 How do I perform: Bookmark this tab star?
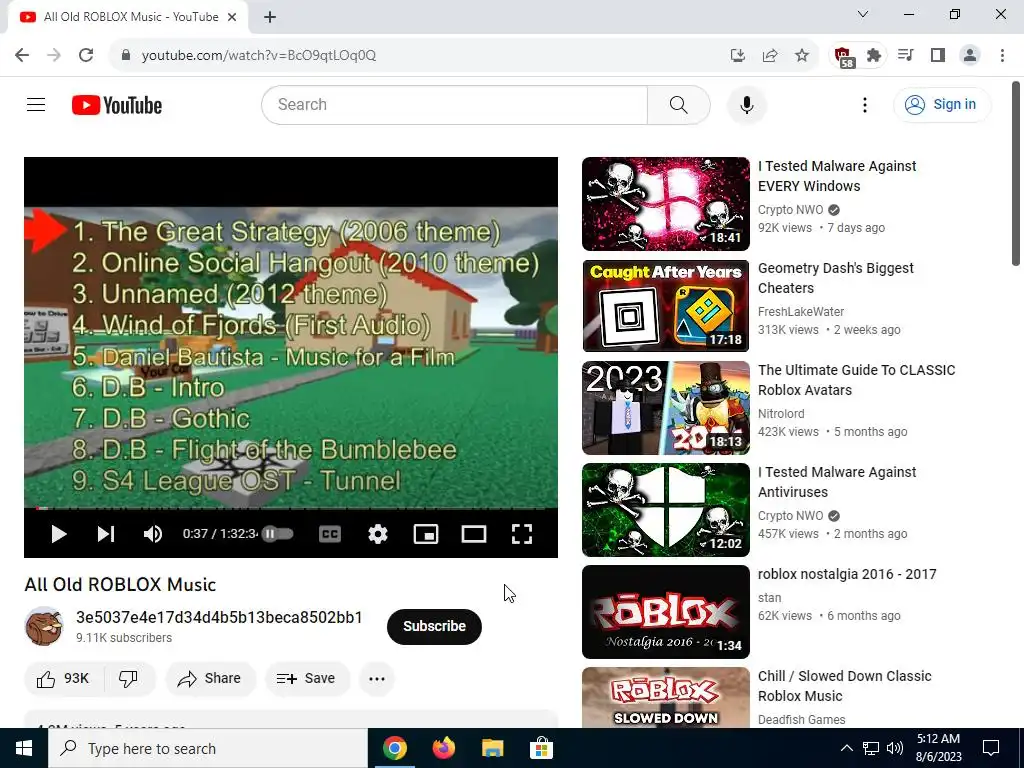pos(802,56)
